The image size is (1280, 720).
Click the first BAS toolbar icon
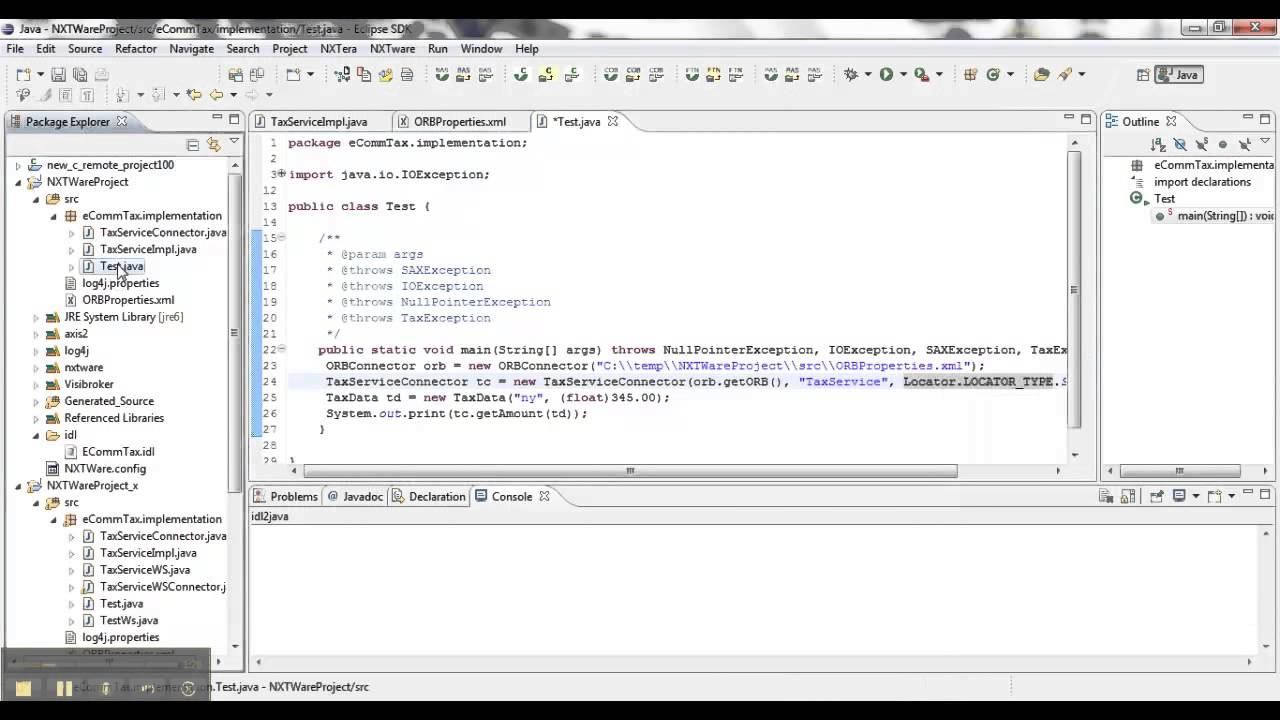442,75
